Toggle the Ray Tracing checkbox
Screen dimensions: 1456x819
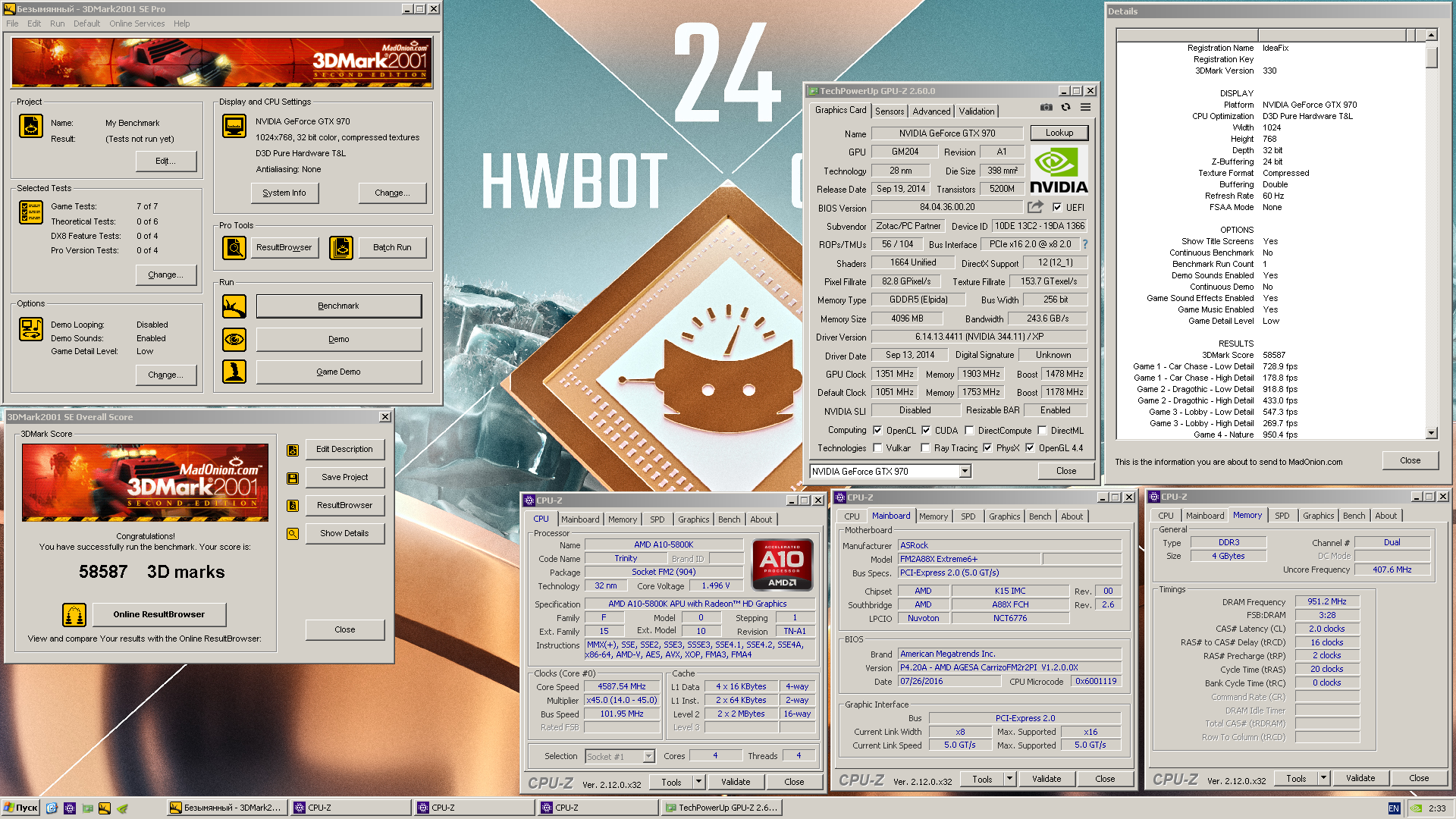(x=925, y=448)
